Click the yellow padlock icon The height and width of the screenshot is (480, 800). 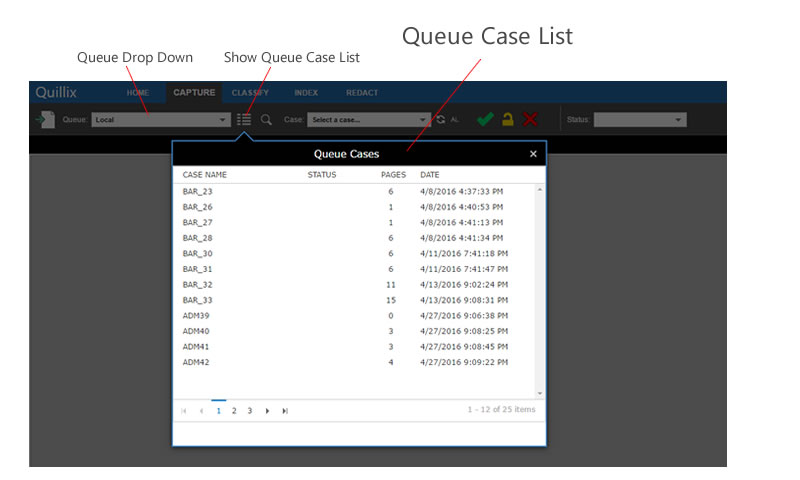(x=508, y=120)
